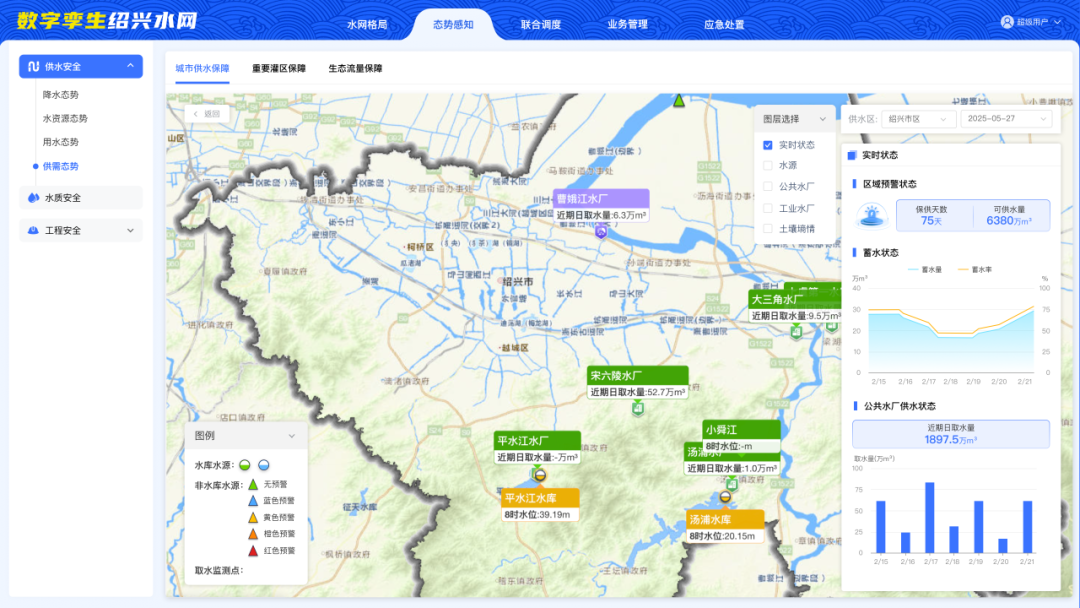Open the 水质安全 sidebar section
This screenshot has width=1080, height=608.
point(81,198)
